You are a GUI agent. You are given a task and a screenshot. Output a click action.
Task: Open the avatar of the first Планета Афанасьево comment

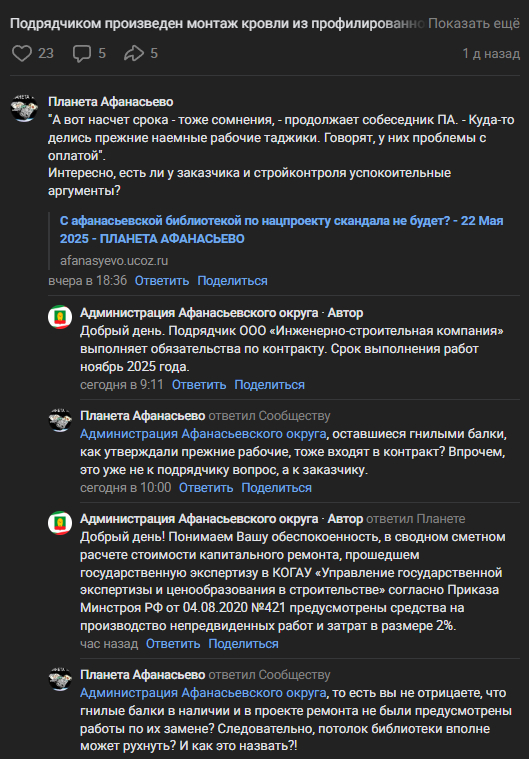pyautogui.click(x=24, y=107)
